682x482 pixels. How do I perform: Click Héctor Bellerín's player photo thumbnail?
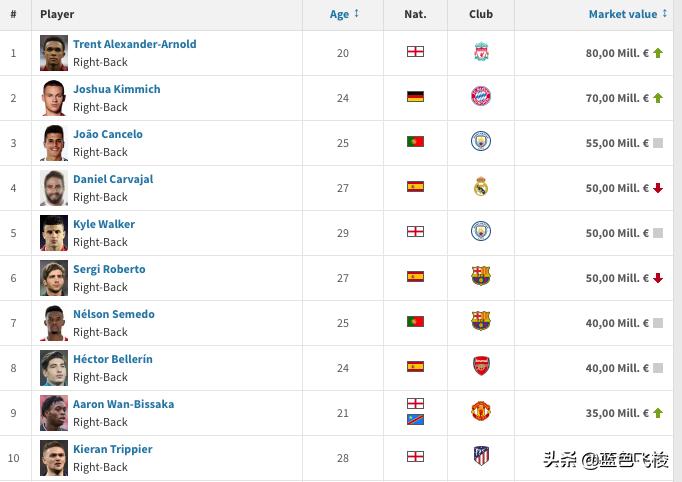point(54,367)
